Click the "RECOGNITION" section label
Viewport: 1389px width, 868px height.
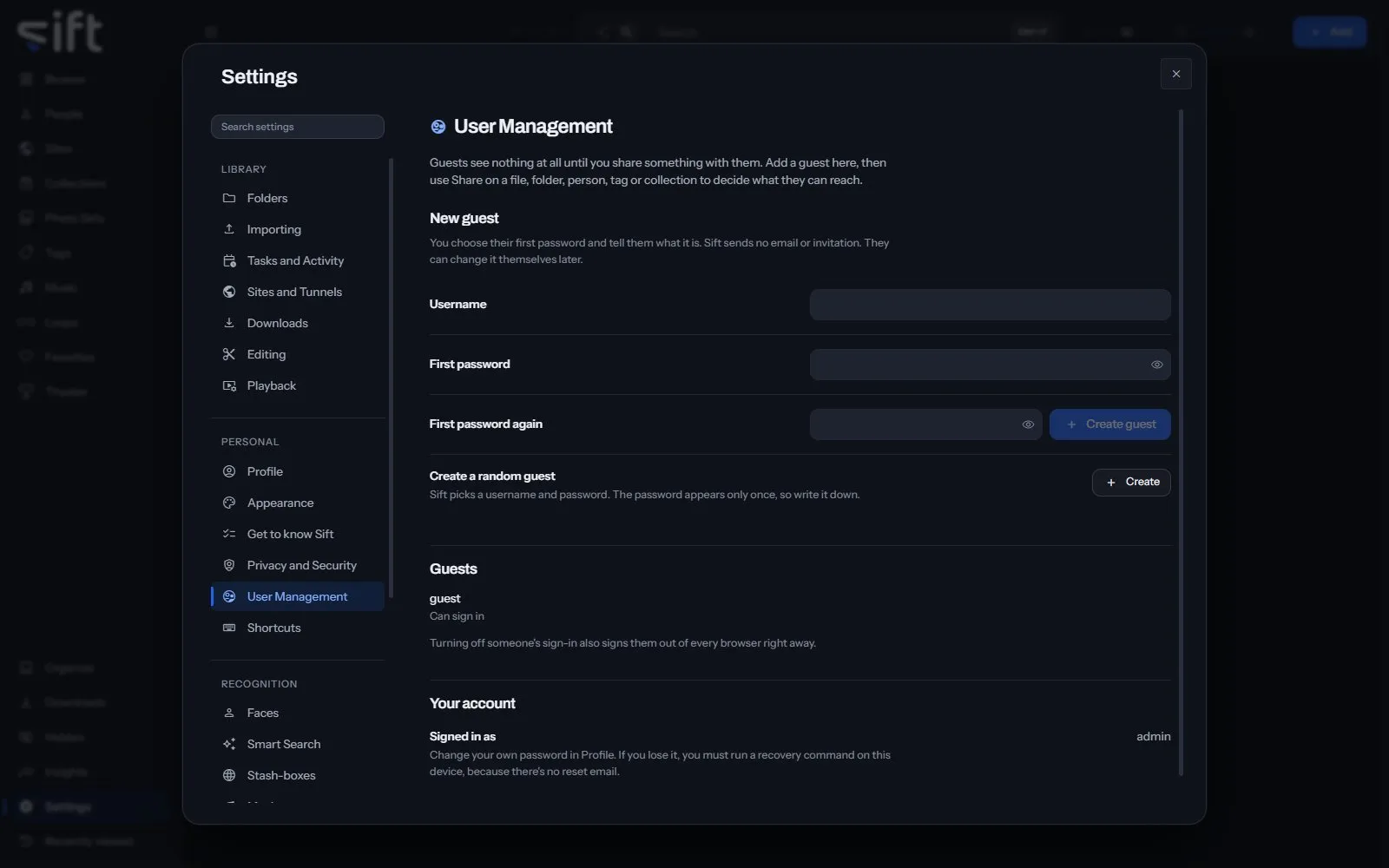coord(260,684)
